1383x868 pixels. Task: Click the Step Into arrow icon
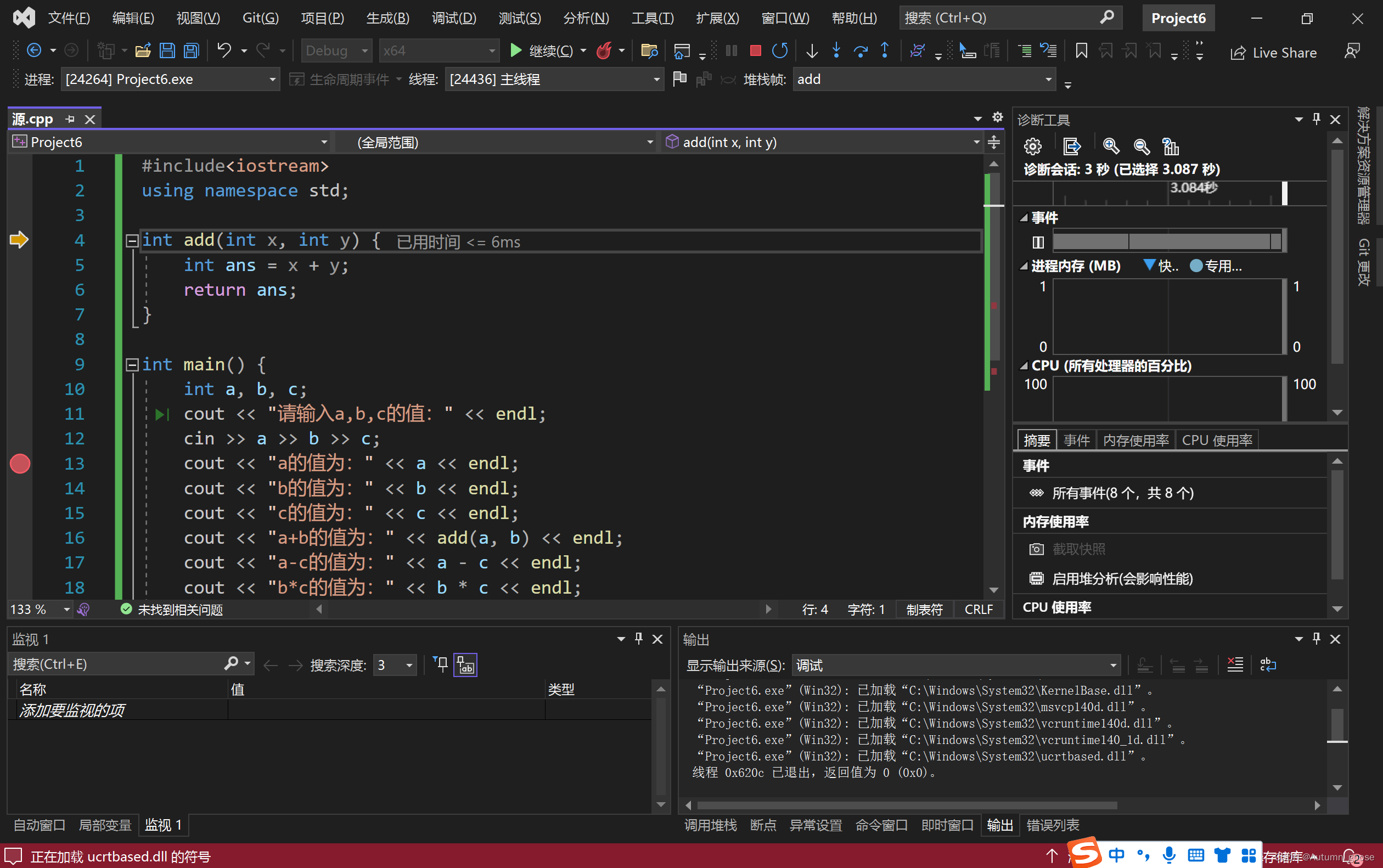point(836,51)
